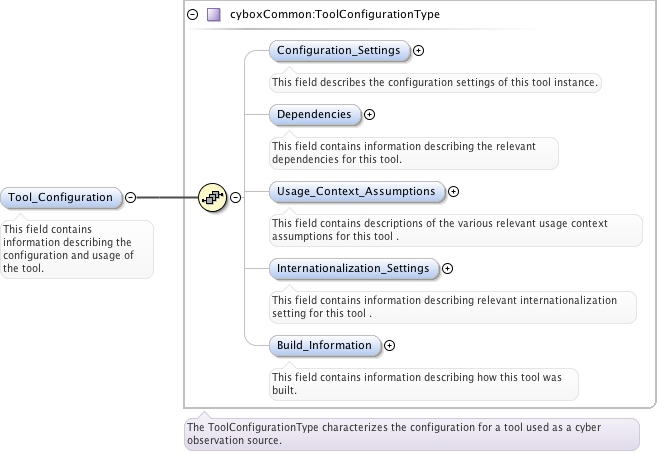Expand the Build_Information element
The height and width of the screenshot is (454, 658).
[389, 345]
